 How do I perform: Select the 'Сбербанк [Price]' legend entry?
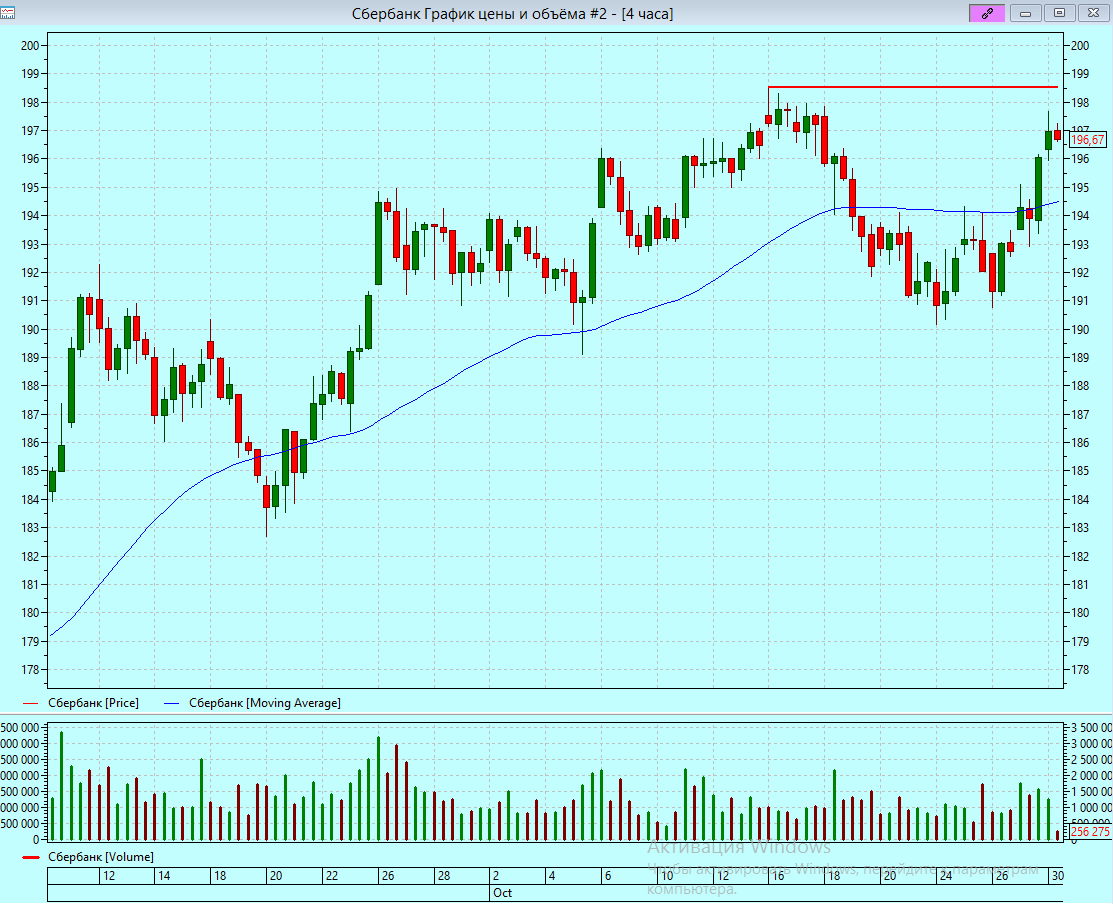click(93, 703)
